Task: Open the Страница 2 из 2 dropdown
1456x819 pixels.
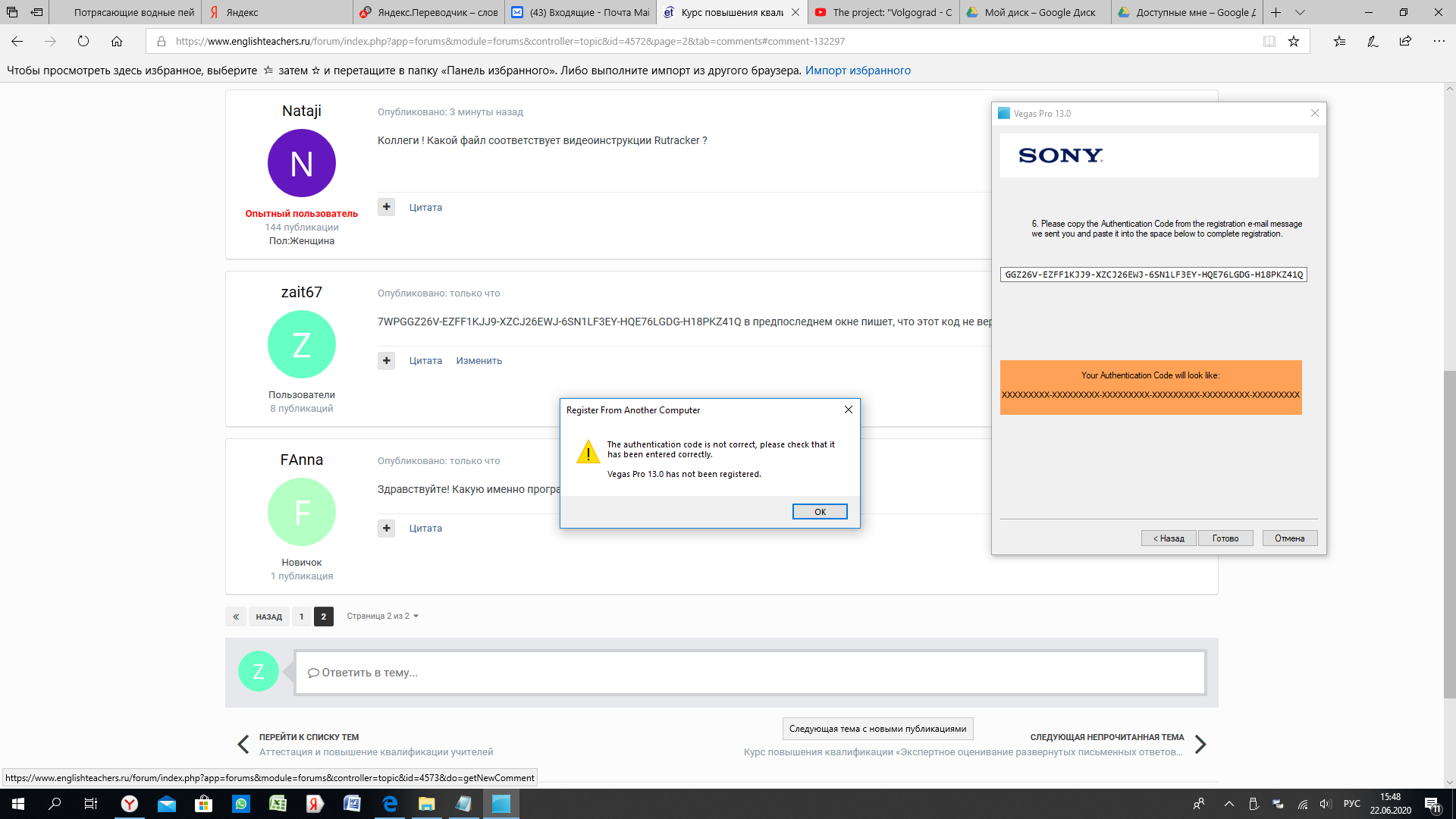Action: pos(382,616)
